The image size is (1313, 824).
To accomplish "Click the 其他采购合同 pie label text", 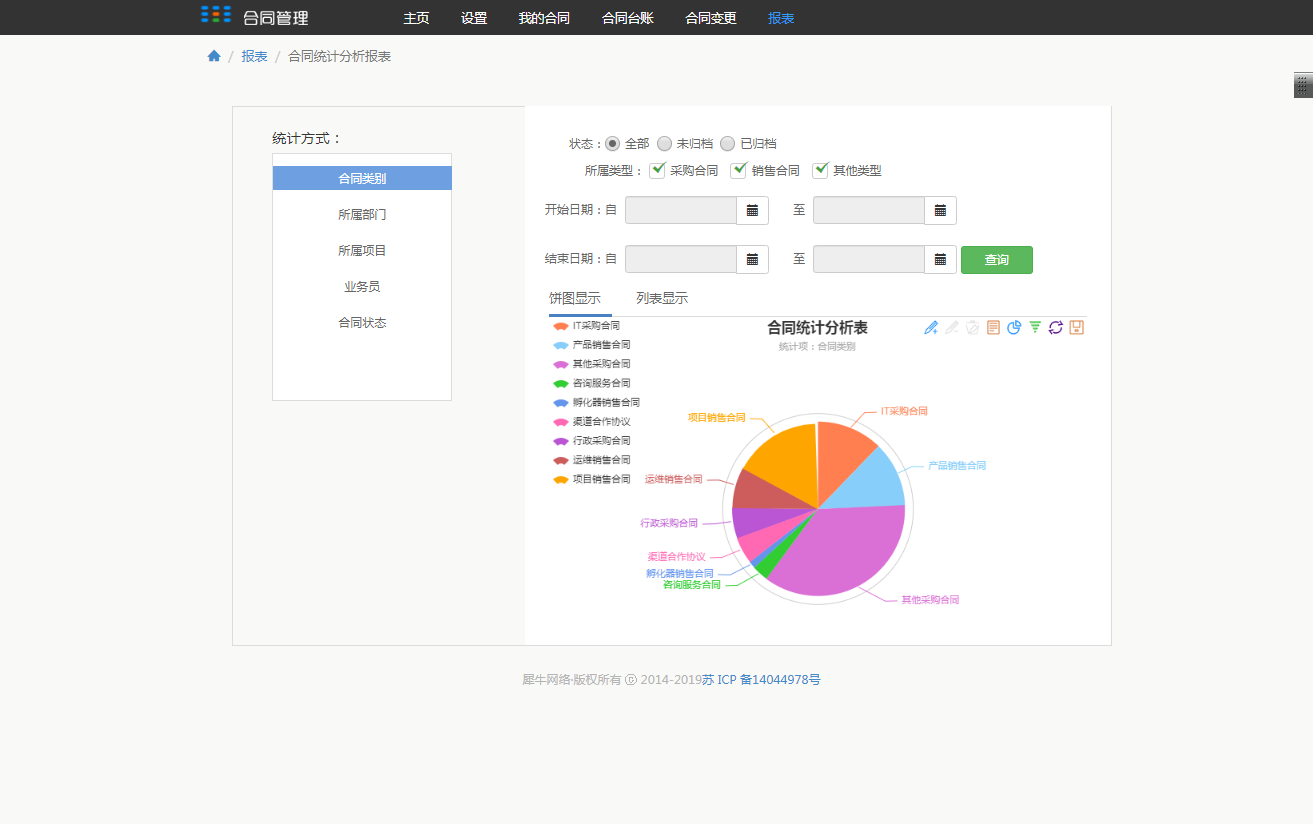I will click(930, 600).
